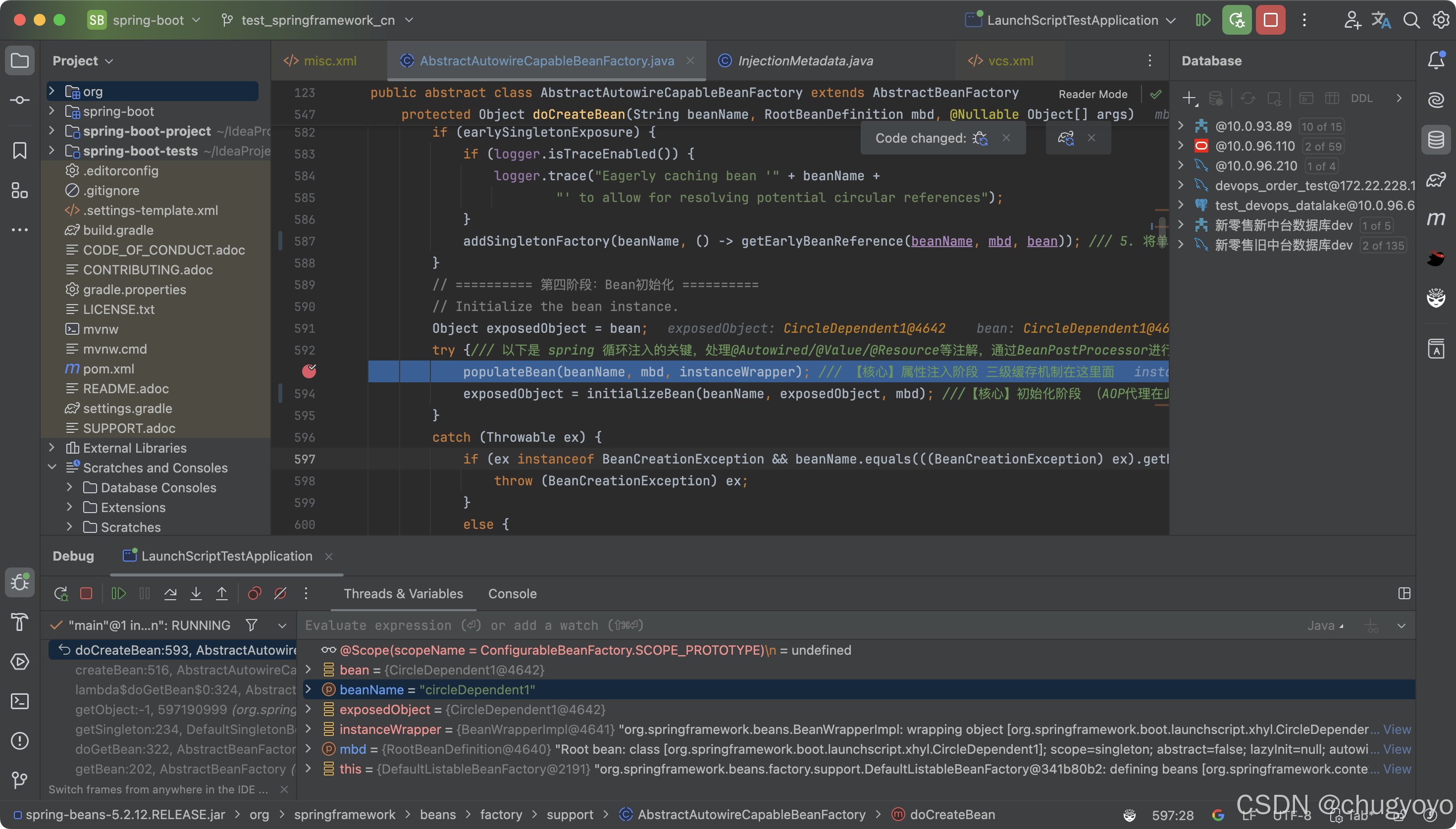Click the View Breakpoints icon
The height and width of the screenshot is (829, 1456).
(x=255, y=593)
